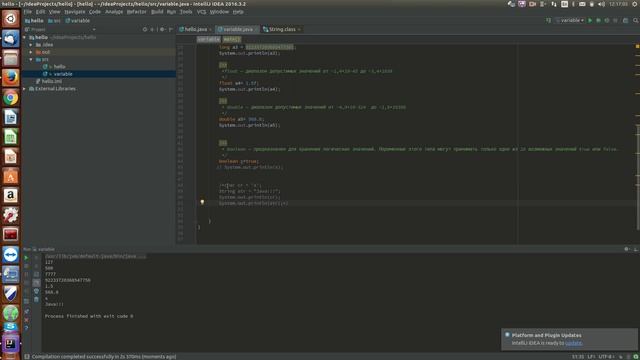This screenshot has height=360, width=640.
Task: Open the variable run configuration dropdown
Action: [x=570, y=20]
